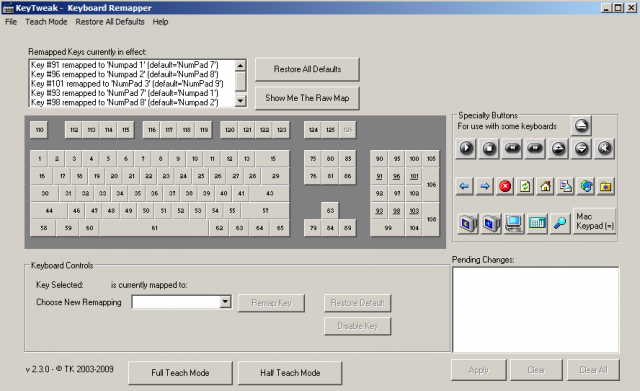Image resolution: width=640 pixels, height=391 pixels.
Task: Select numpad key 99
Action: [388, 228]
